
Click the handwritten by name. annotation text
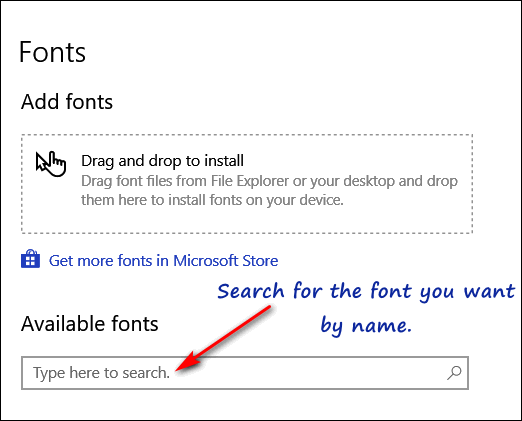tap(366, 325)
